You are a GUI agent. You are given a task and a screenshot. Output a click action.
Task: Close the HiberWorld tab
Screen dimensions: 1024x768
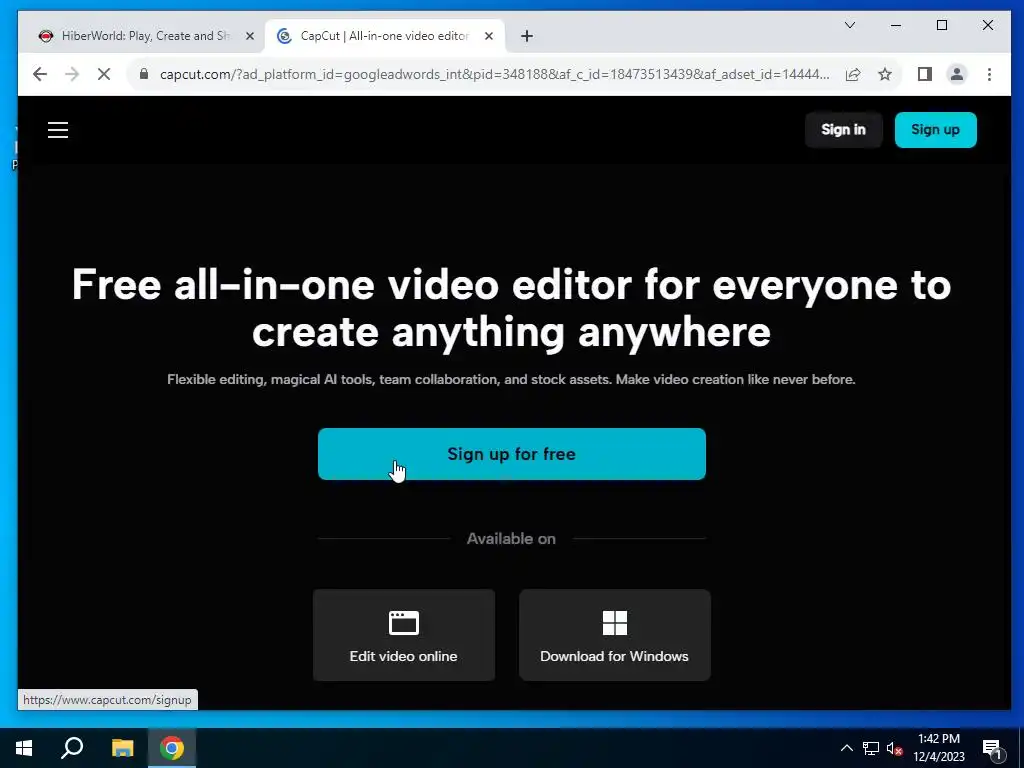click(249, 36)
